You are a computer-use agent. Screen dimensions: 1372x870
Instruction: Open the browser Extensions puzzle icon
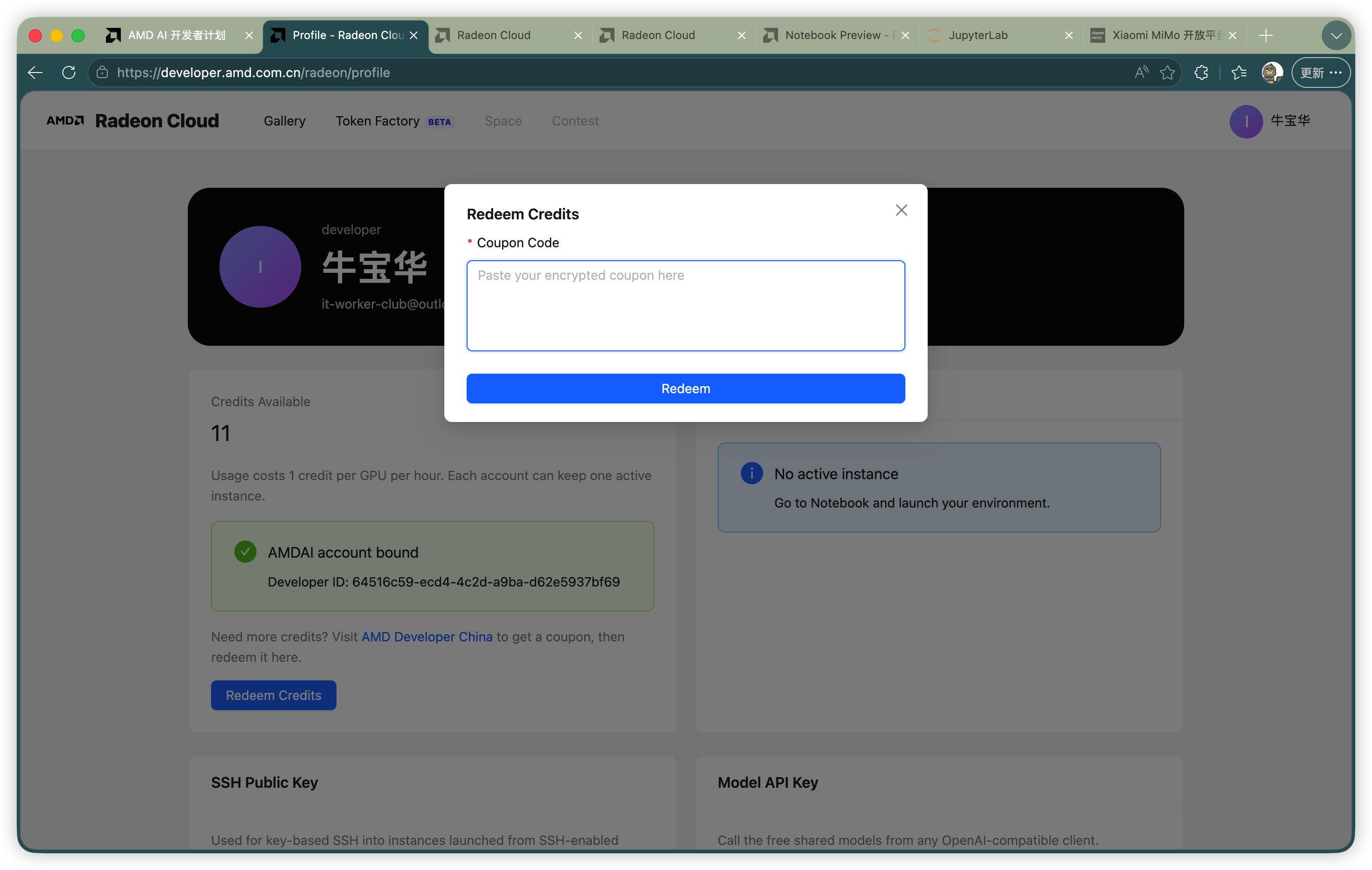point(1201,72)
